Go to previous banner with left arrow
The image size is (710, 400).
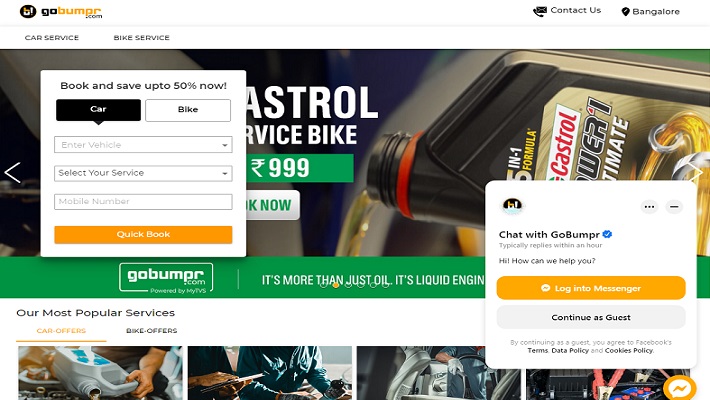[x=12, y=173]
